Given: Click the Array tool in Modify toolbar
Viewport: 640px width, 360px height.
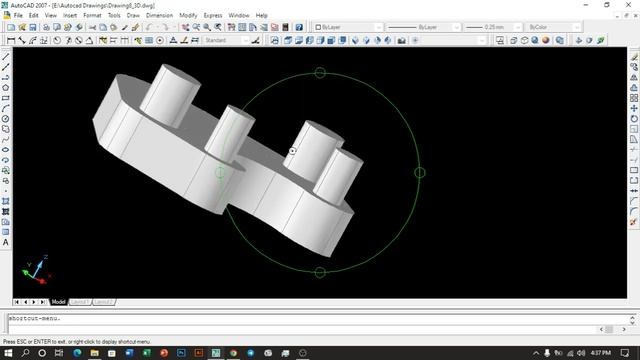Looking at the screenshot, I should pos(634,98).
